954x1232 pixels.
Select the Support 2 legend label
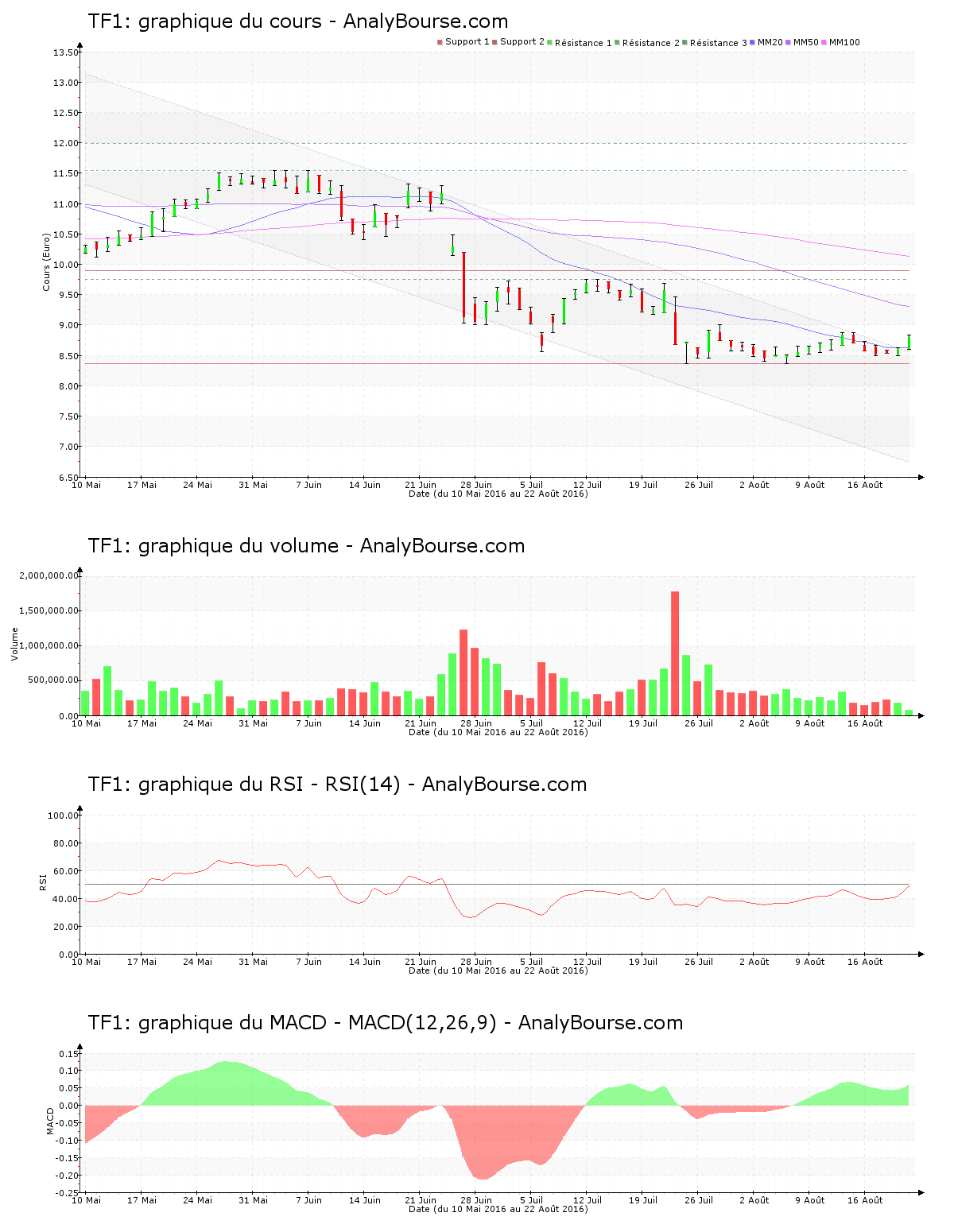pos(522,42)
